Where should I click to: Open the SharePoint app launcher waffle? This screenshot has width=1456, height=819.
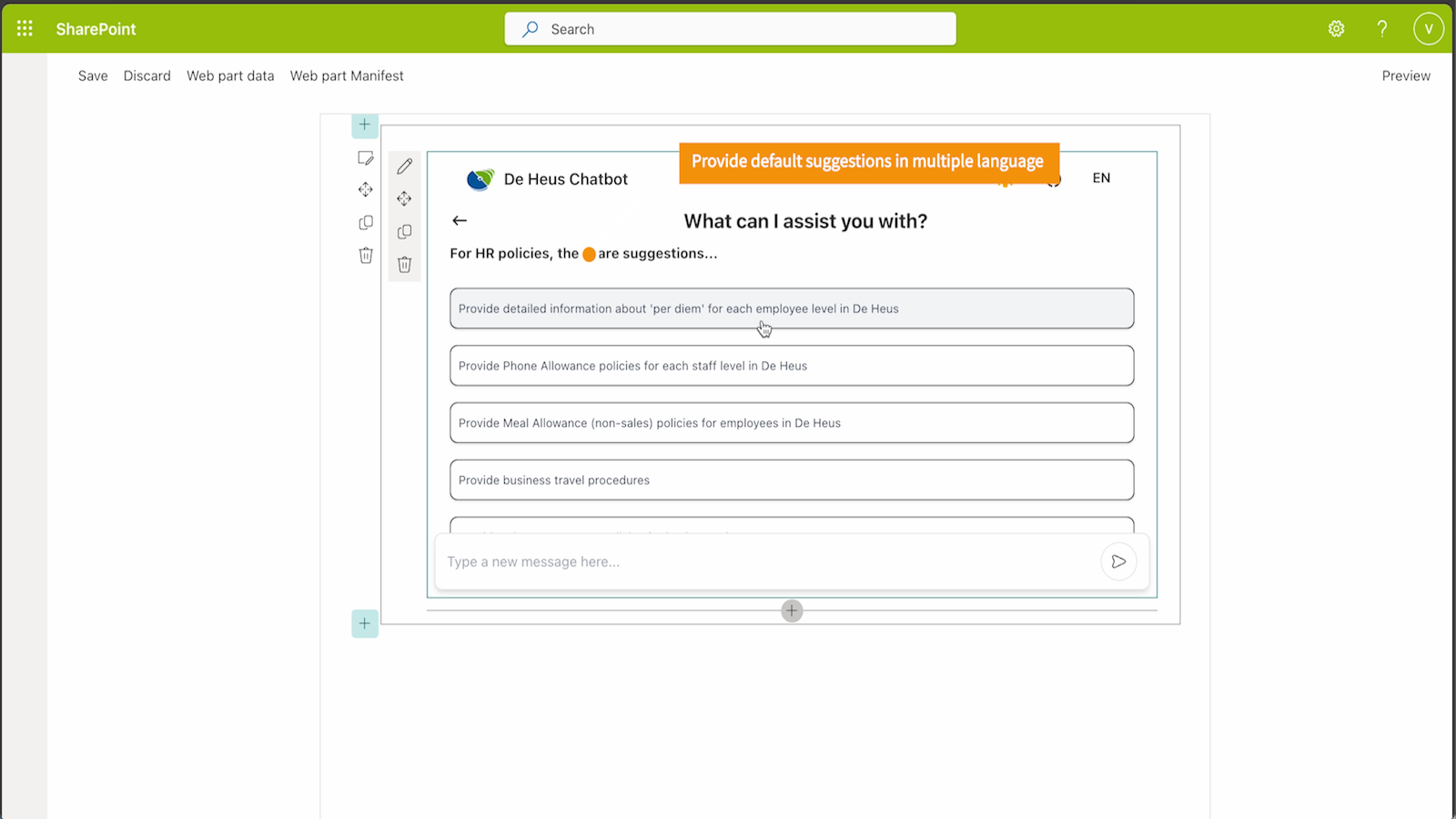point(25,28)
